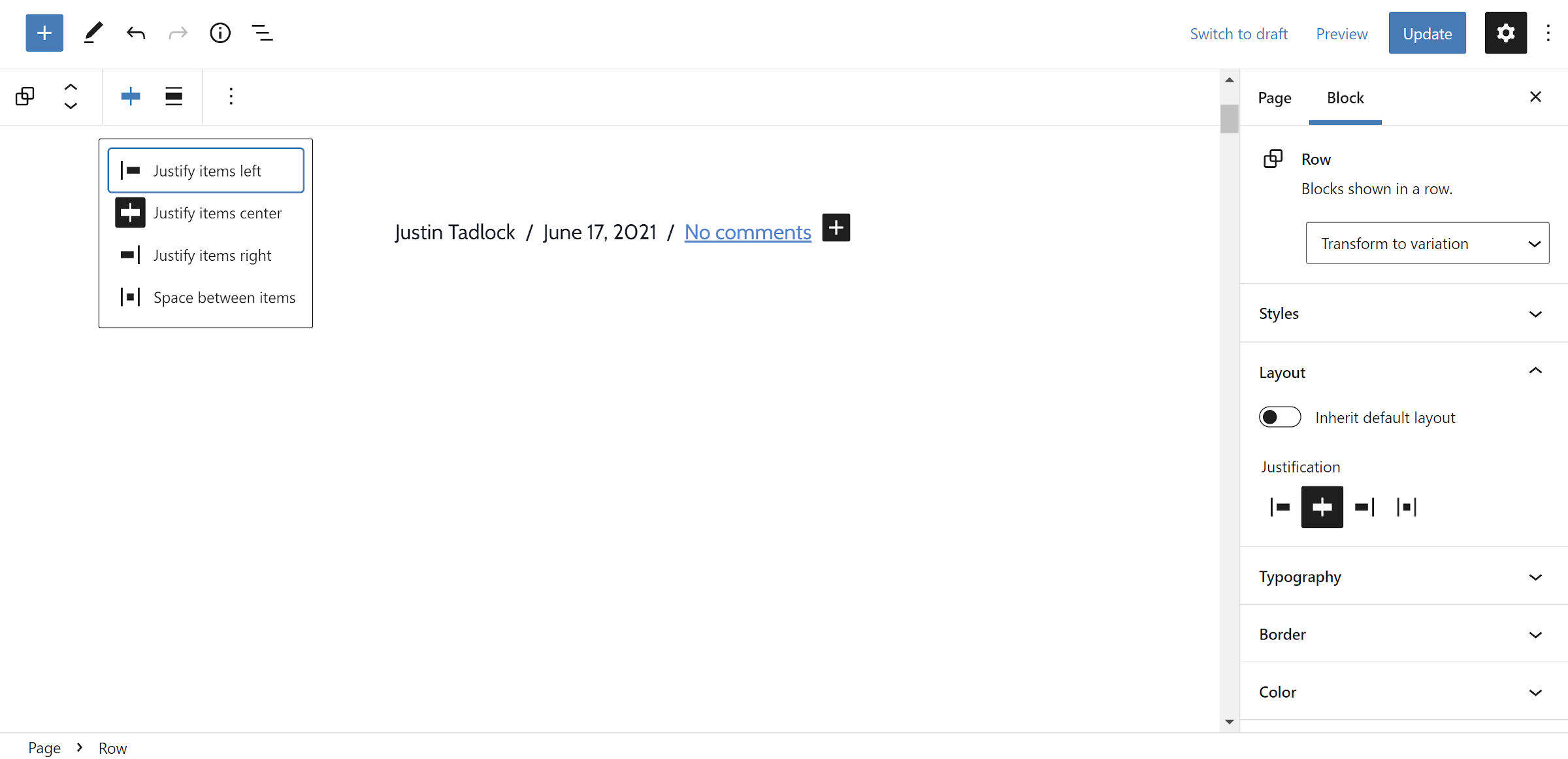Screen dimensions: 1568x759
Task: Select the edit pencil tool
Action: pos(93,33)
